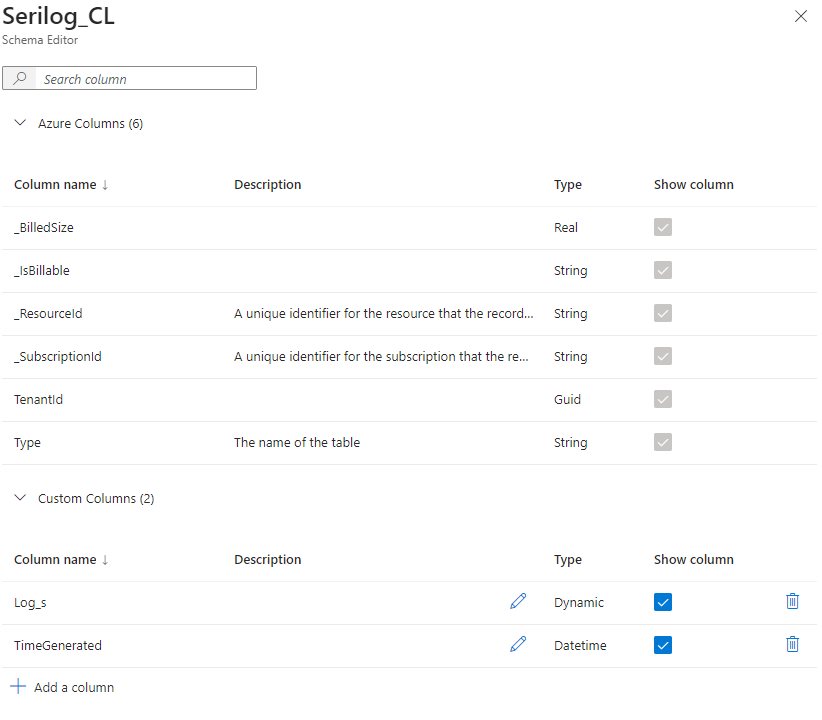Close the Schema Editor panel
Screen dimensions: 822x720
click(x=801, y=16)
